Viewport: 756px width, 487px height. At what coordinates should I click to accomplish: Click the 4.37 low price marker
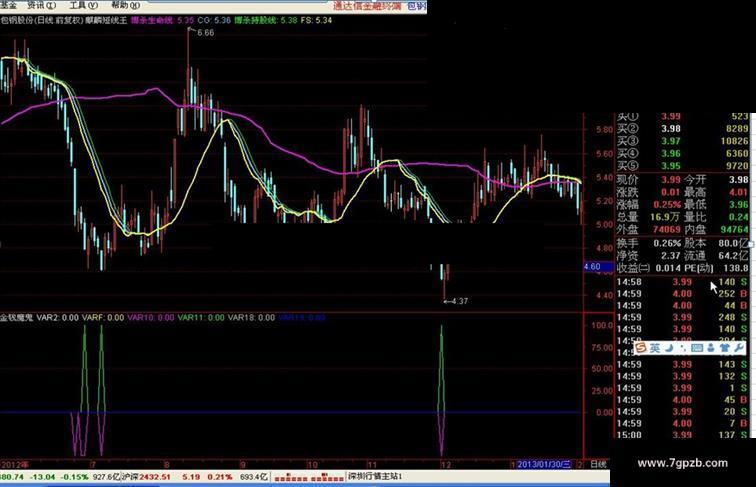click(x=459, y=301)
